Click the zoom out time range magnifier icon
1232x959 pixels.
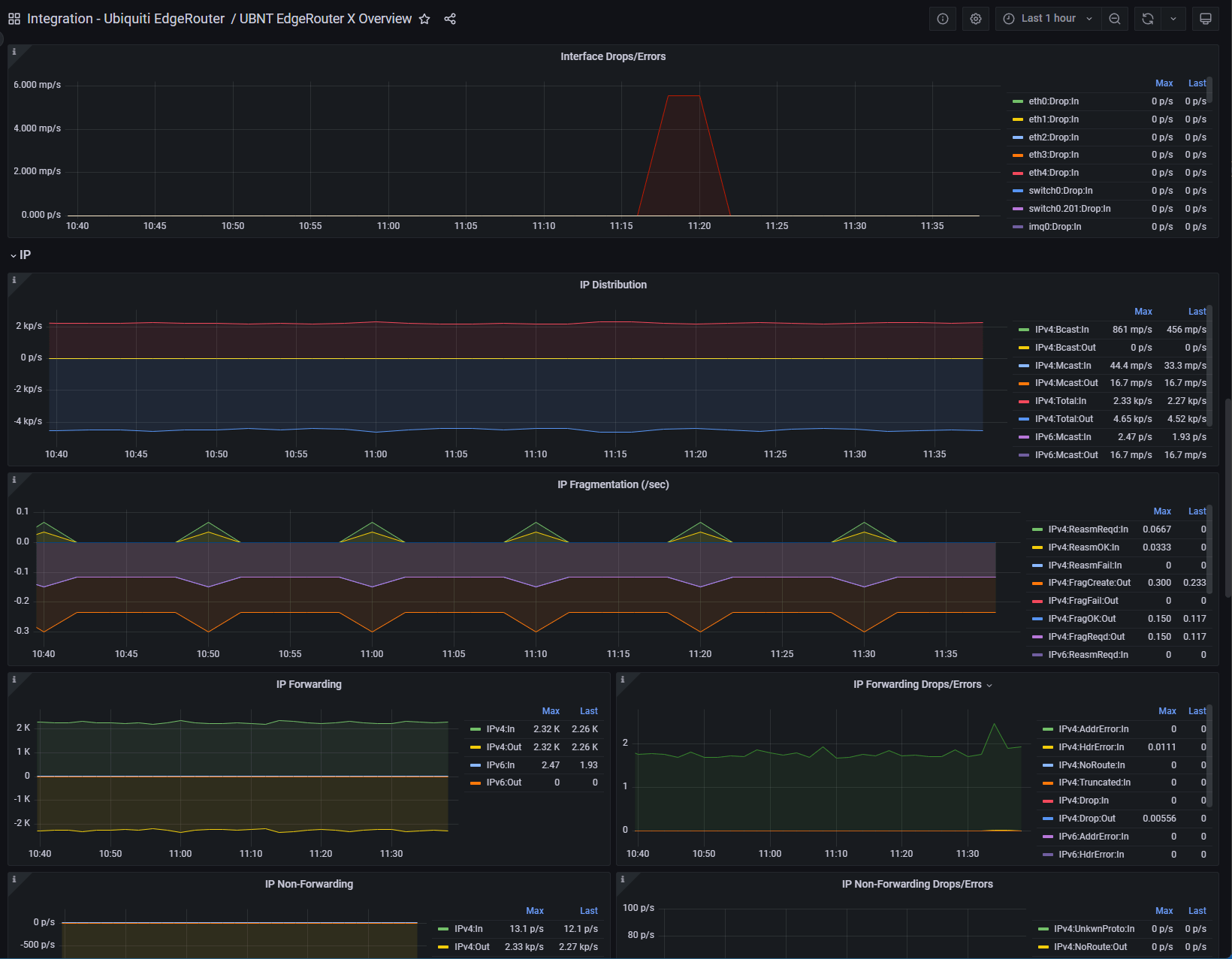point(1115,18)
